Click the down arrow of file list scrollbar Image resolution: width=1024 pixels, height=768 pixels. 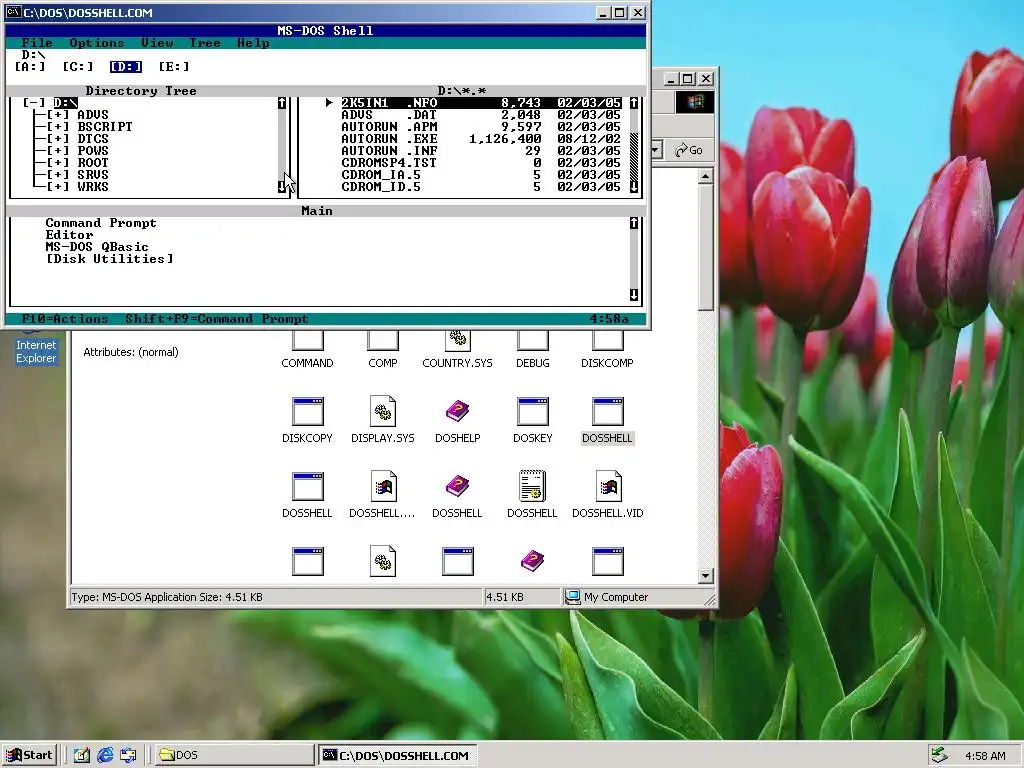coord(633,187)
